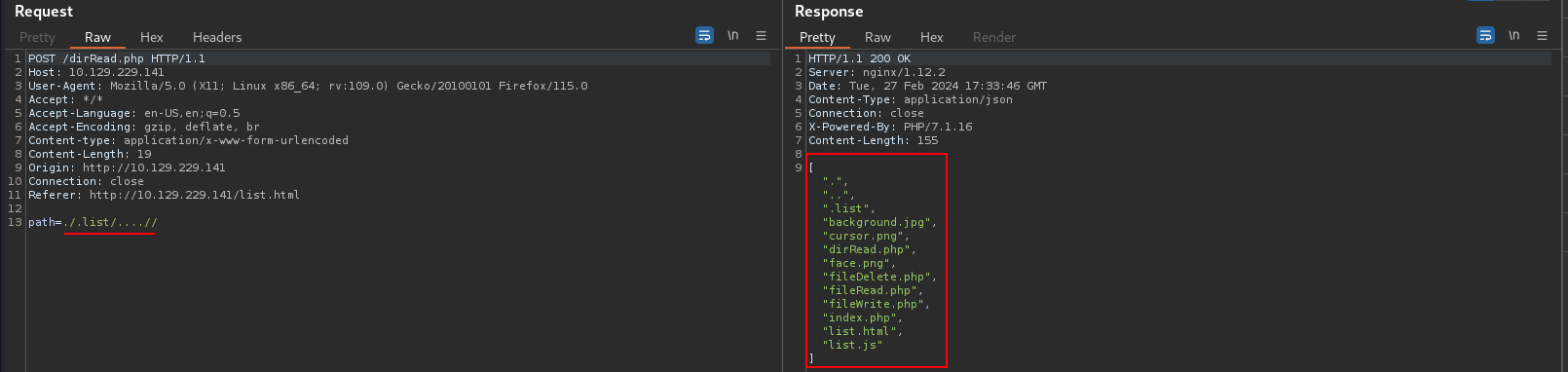
Task: Toggle word wrap icon in Request panel
Action: click(704, 35)
